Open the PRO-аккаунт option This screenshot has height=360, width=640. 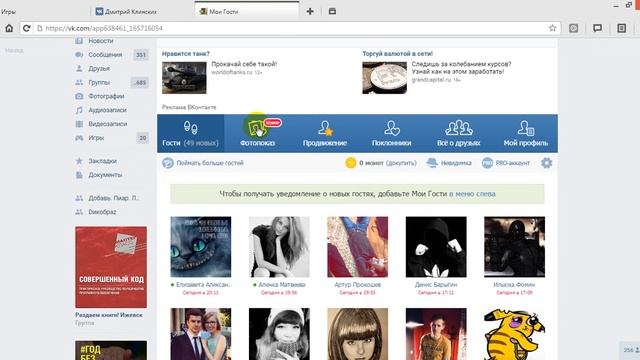click(506, 163)
